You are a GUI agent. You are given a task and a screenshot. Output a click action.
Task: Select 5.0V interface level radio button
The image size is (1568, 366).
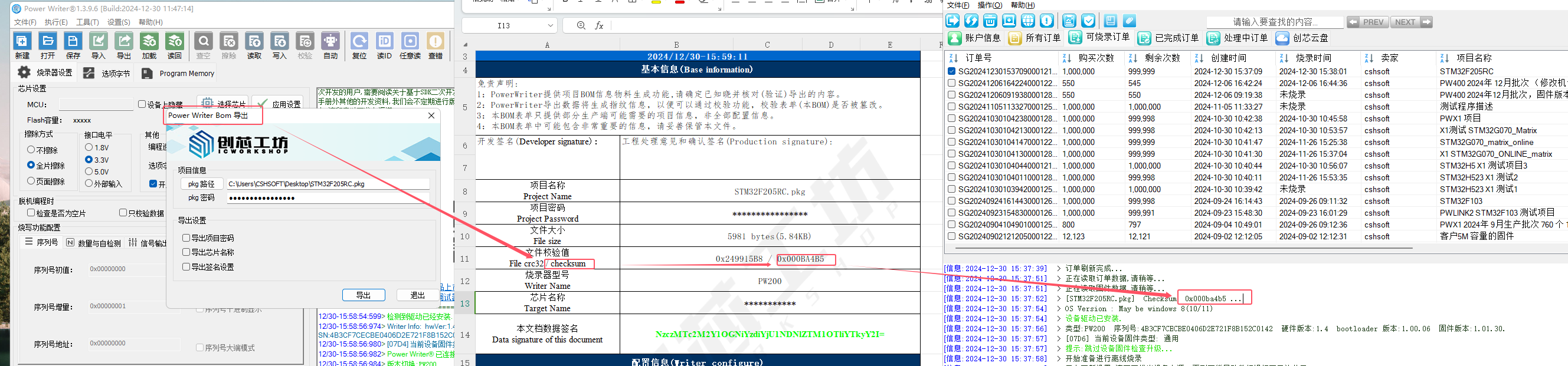(89, 172)
